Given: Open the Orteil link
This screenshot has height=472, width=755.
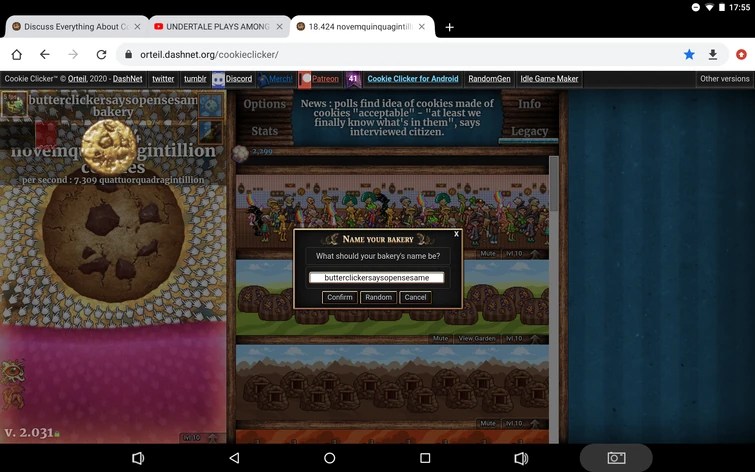Looking at the screenshot, I should (77, 79).
